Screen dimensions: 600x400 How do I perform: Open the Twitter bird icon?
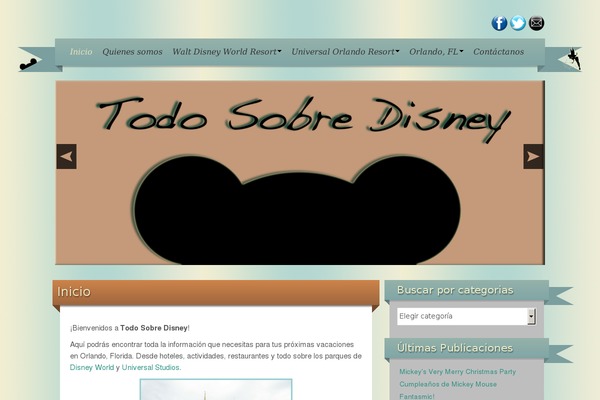point(518,23)
